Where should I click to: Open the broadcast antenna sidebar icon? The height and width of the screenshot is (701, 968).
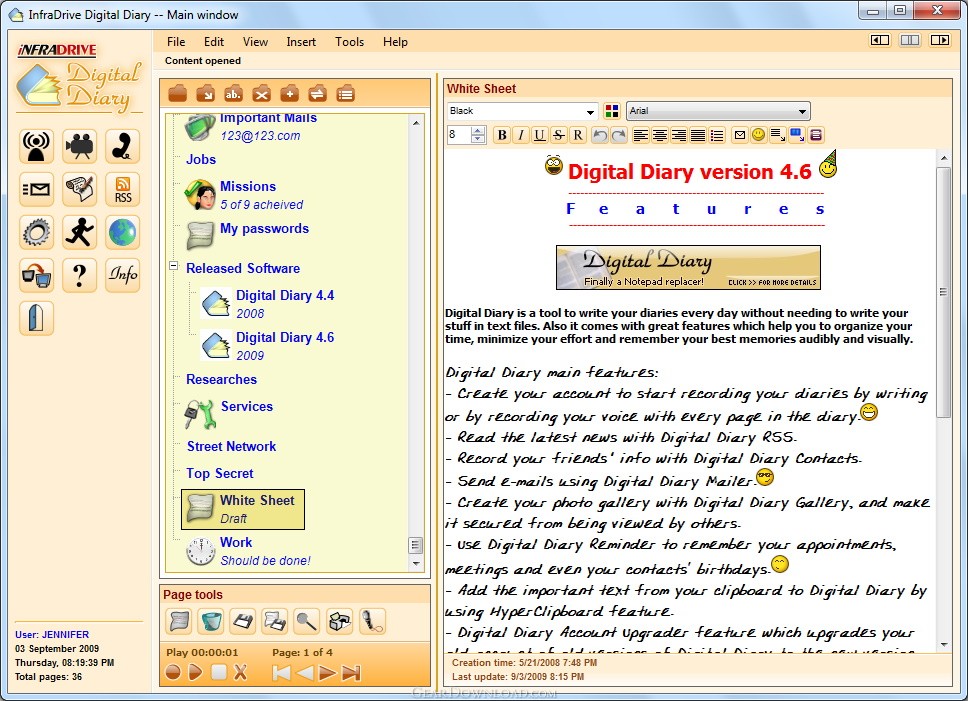tap(36, 146)
